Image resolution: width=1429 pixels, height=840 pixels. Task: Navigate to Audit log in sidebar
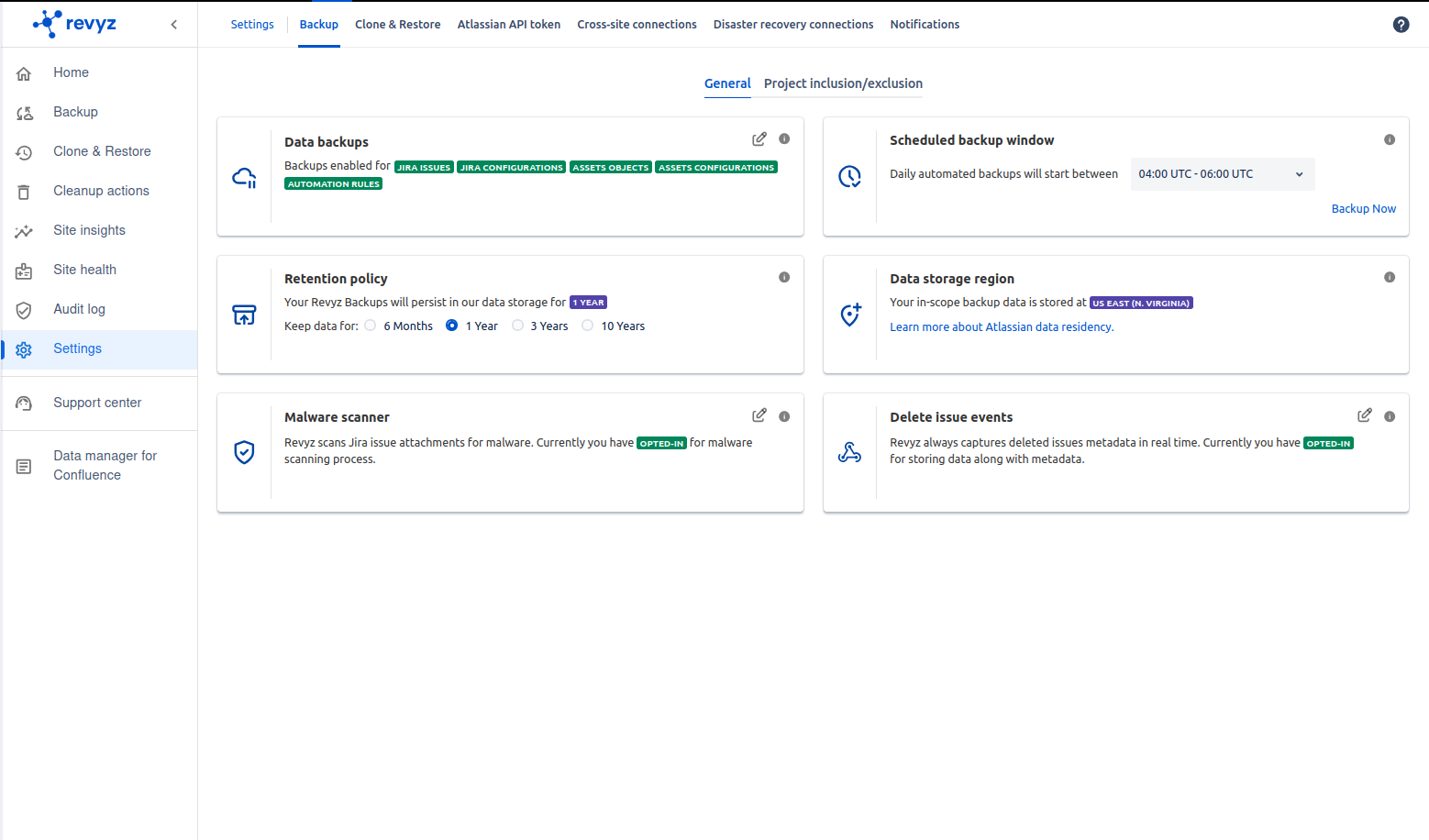coord(79,309)
